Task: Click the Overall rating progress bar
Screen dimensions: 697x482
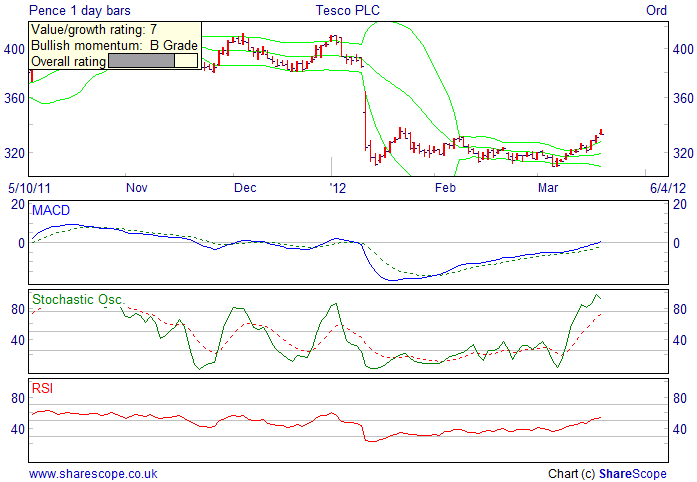Action: pyautogui.click(x=153, y=60)
